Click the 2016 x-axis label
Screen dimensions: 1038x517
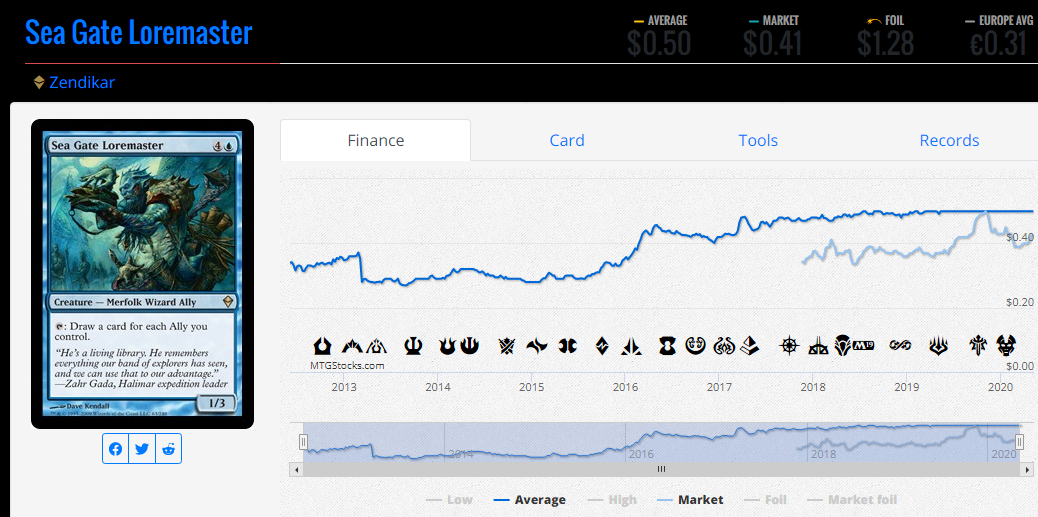[626, 387]
